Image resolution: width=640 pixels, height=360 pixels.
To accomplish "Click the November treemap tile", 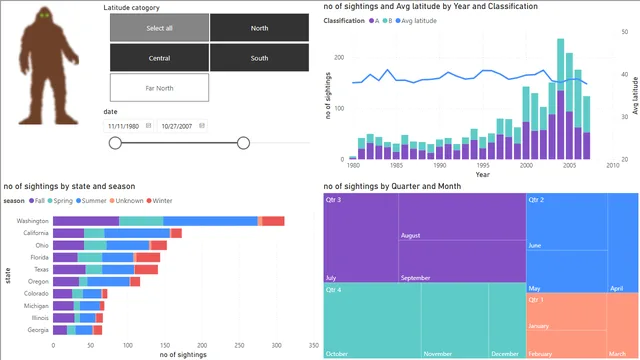I will 455,321.
